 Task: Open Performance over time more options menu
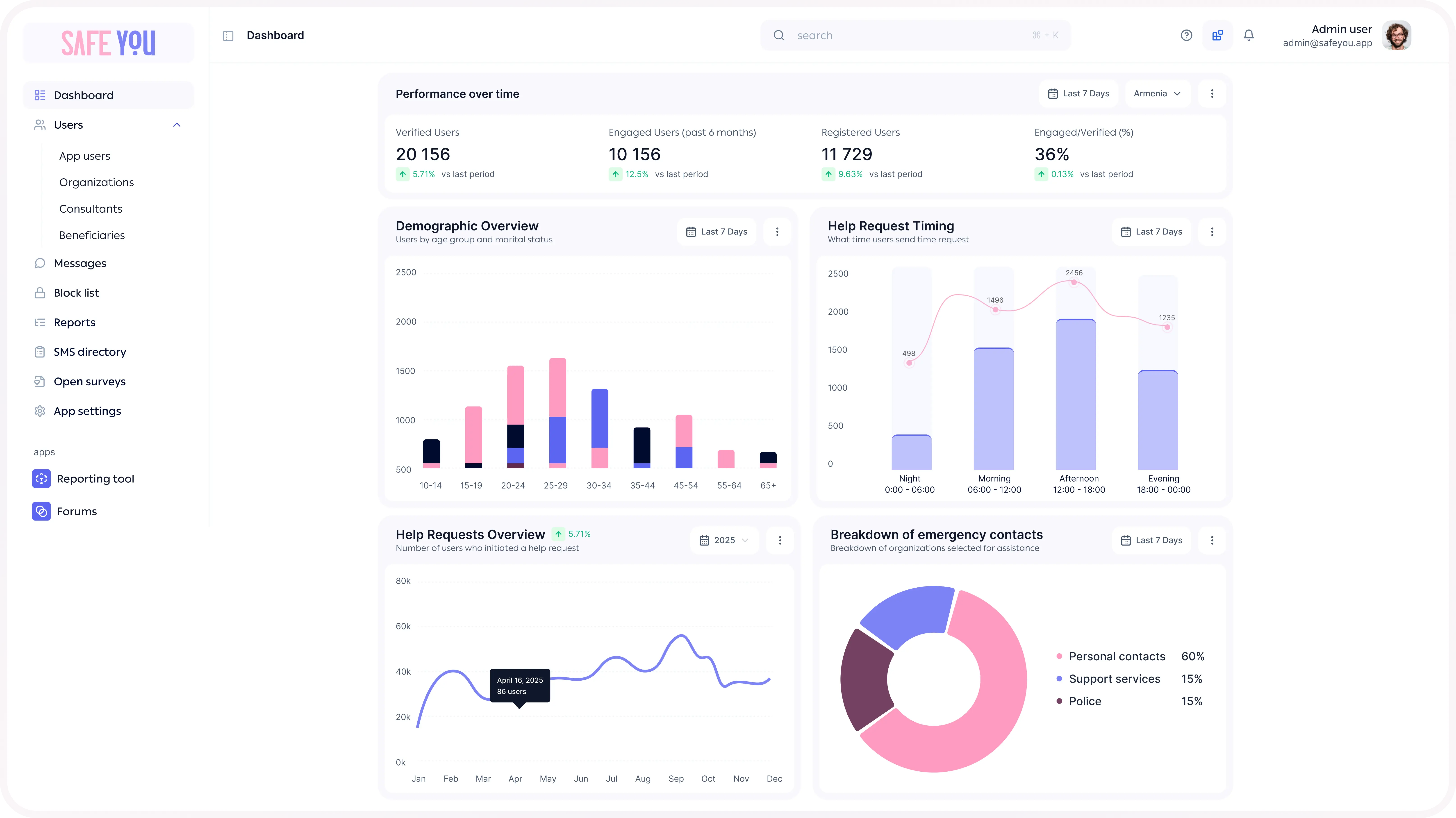coord(1212,94)
